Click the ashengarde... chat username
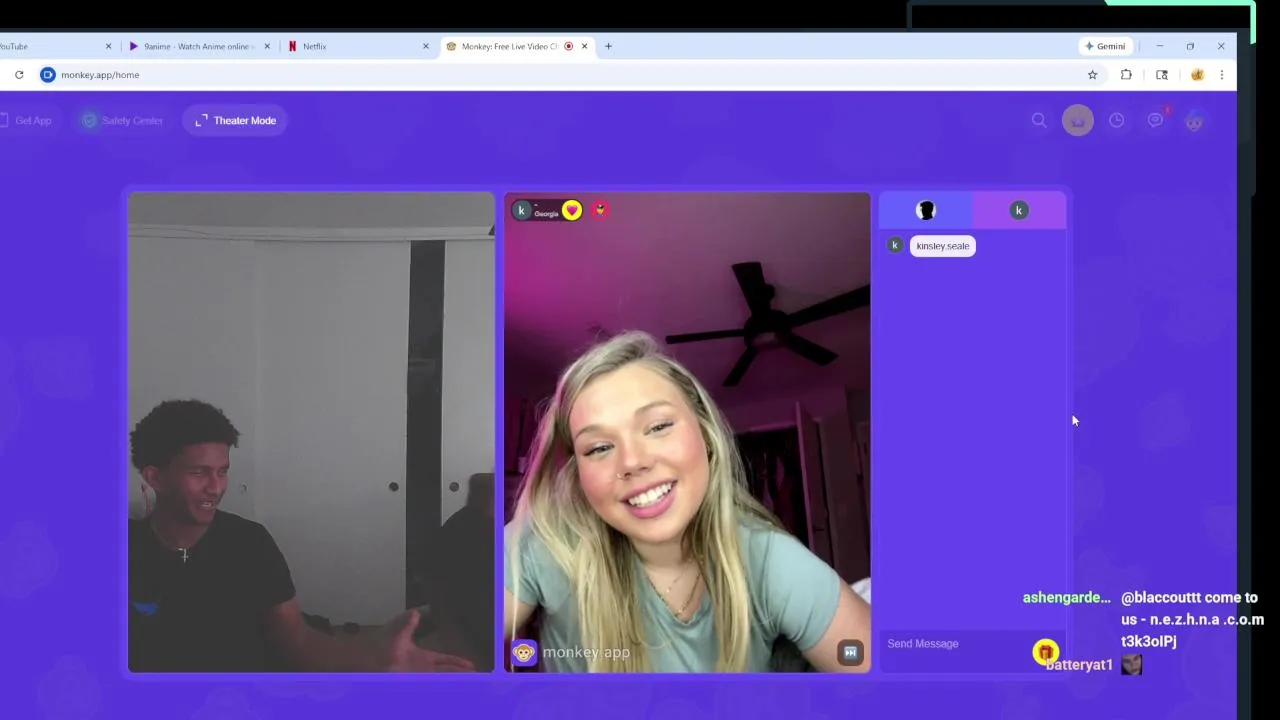The image size is (1280, 720). click(x=1066, y=598)
